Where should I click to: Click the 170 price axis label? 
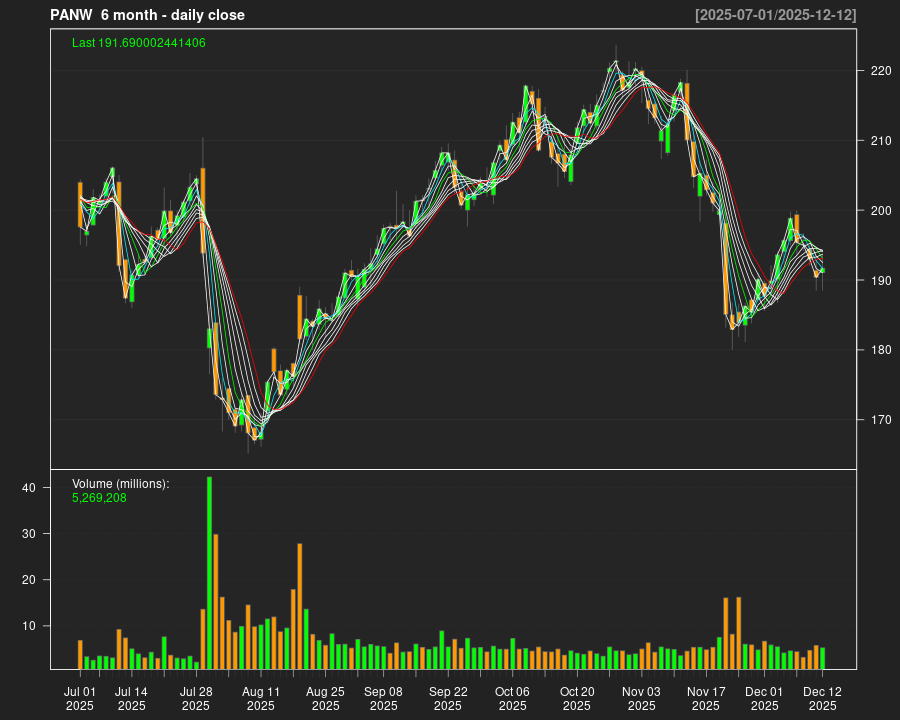tap(880, 420)
